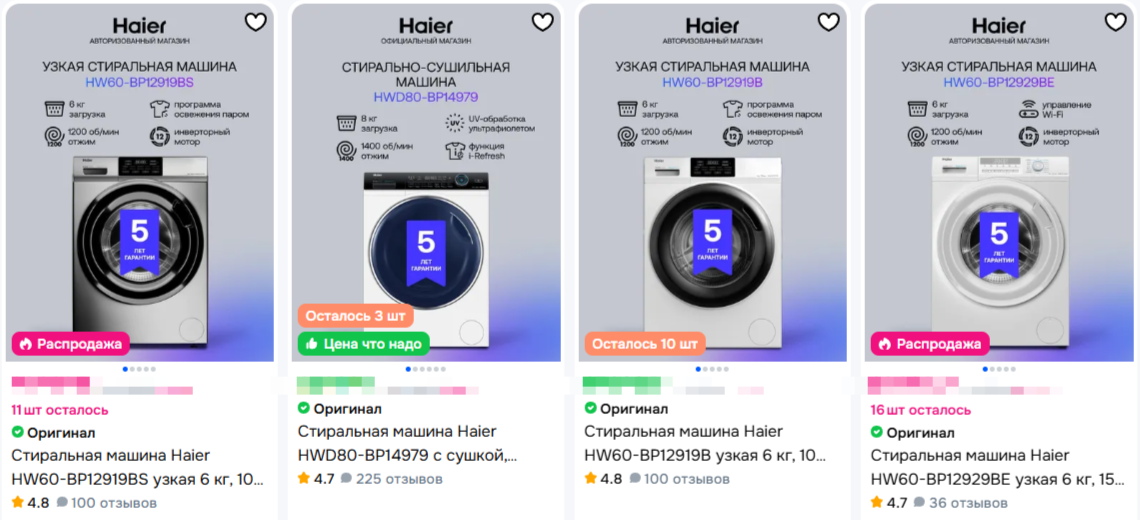Add HW60-BP12919BS washer to favorites heart
The image size is (1140, 520).
tap(256, 23)
